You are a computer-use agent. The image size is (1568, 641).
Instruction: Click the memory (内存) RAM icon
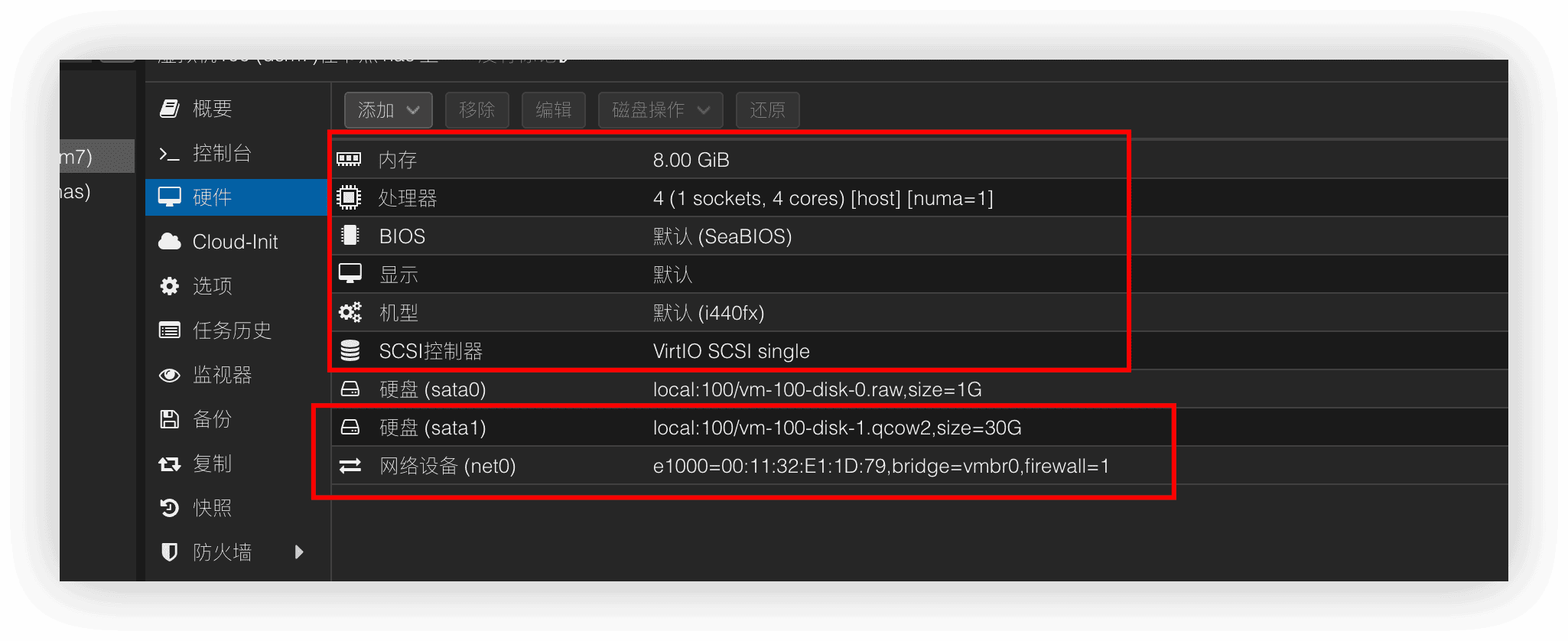pos(349,160)
